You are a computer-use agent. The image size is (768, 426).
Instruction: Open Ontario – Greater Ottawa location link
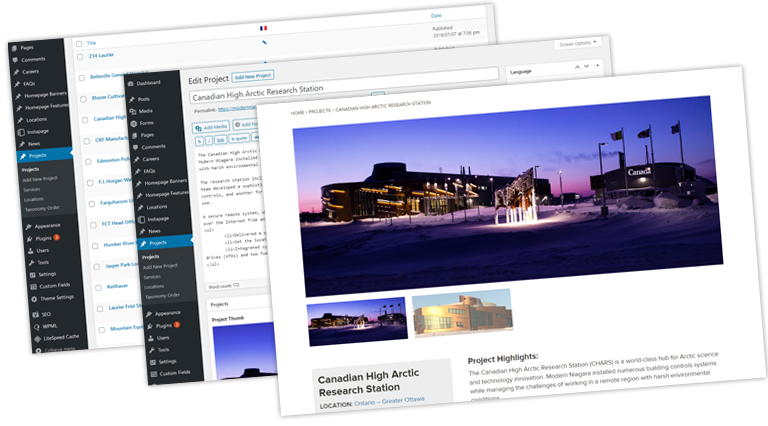tap(389, 401)
